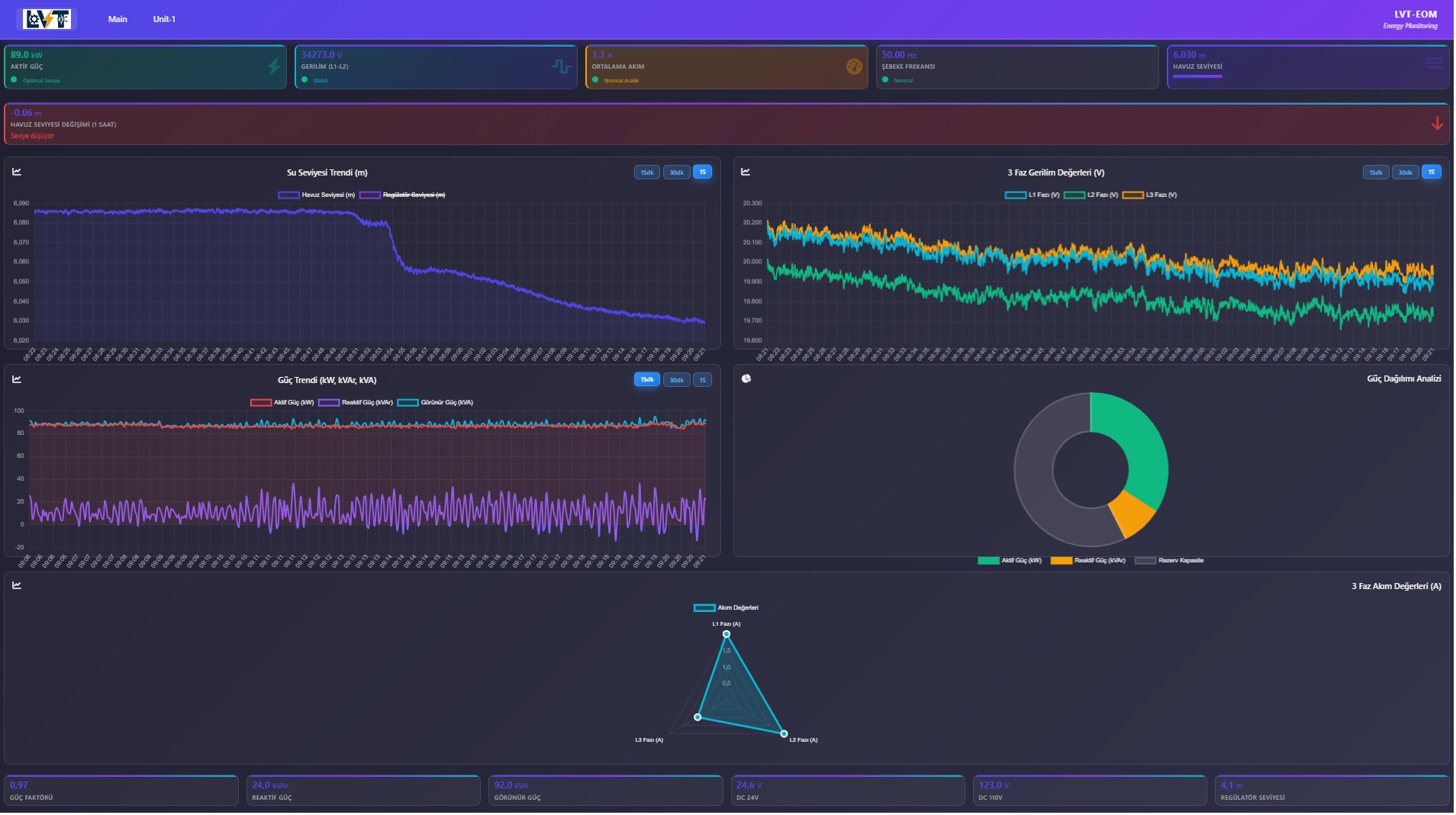Click the pie chart icon in Güç Dağılımı panel
Image resolution: width=1456 pixels, height=815 pixels.
[747, 379]
